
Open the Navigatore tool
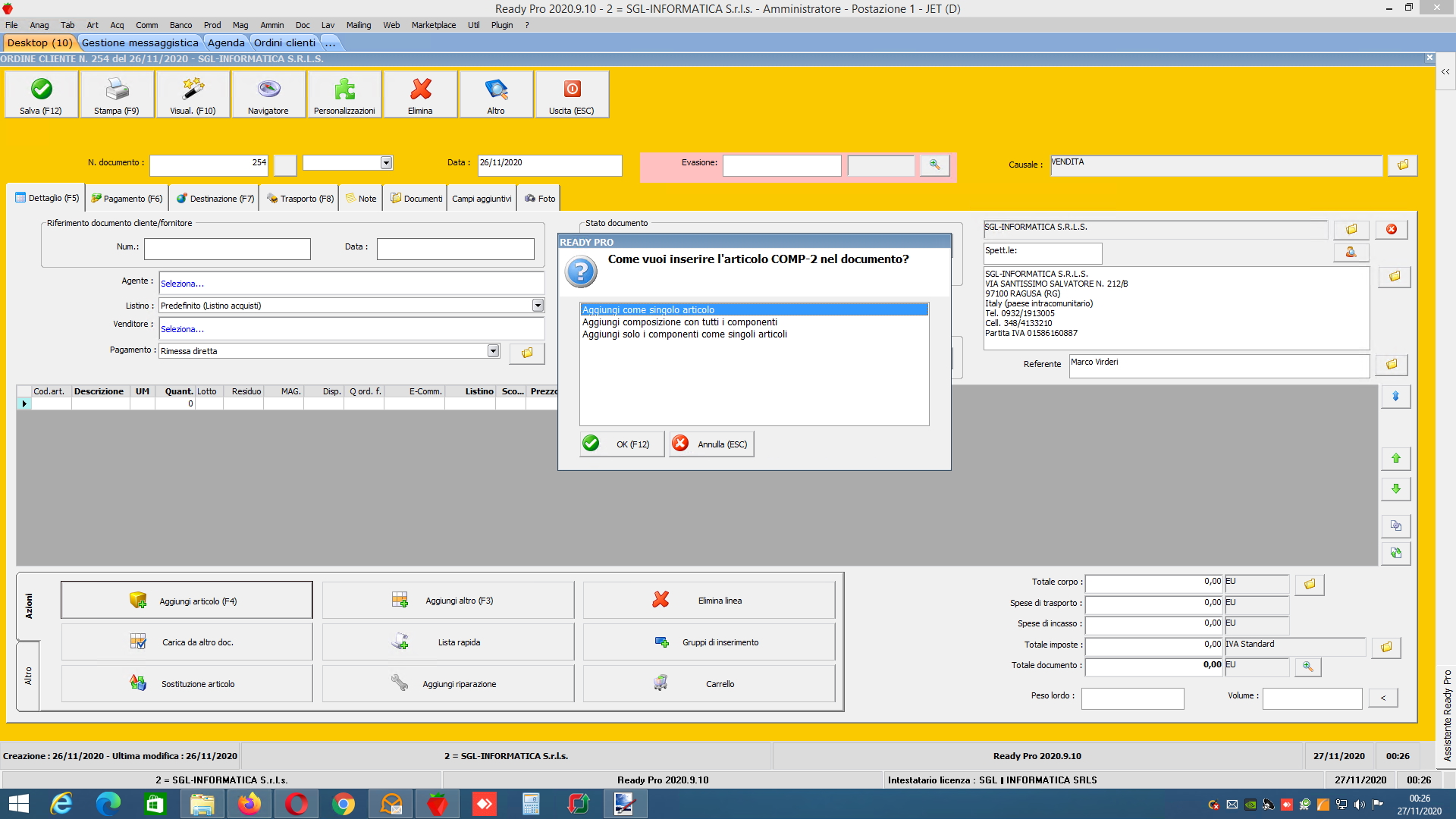click(268, 94)
